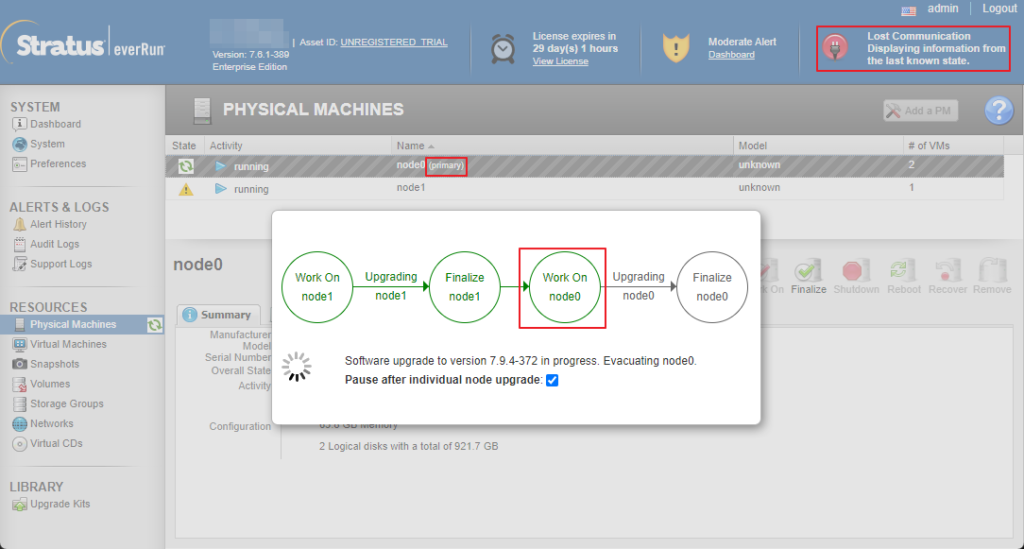This screenshot has width=1024, height=549.
Task: Click the Support Logs icon
Action: 20,264
